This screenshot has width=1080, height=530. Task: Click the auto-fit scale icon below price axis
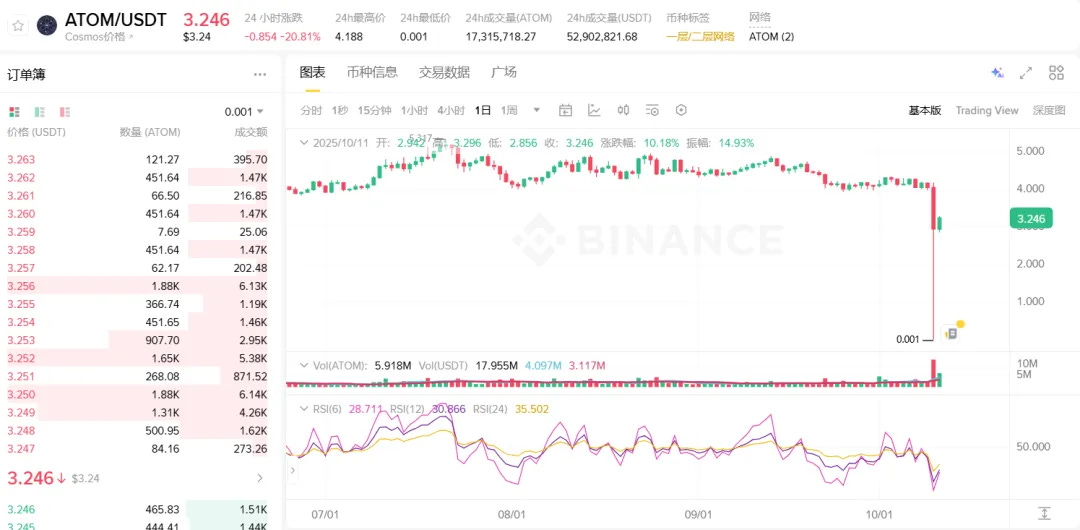(x=1044, y=513)
